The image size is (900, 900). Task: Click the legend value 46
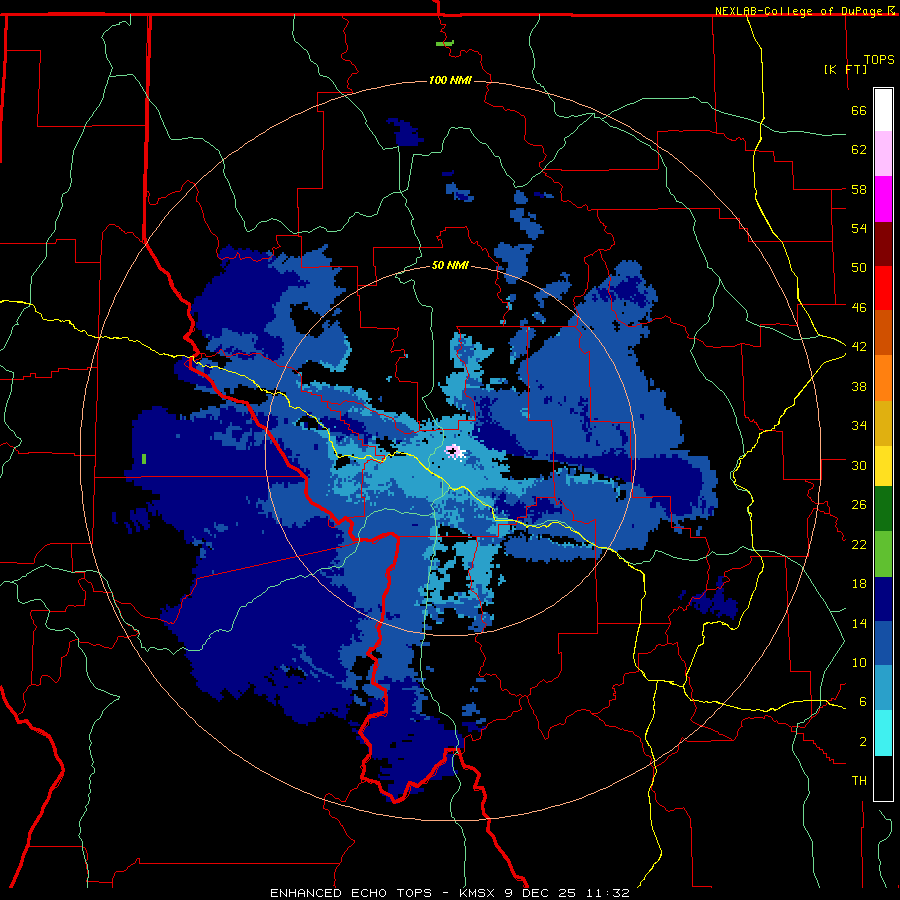tap(859, 307)
